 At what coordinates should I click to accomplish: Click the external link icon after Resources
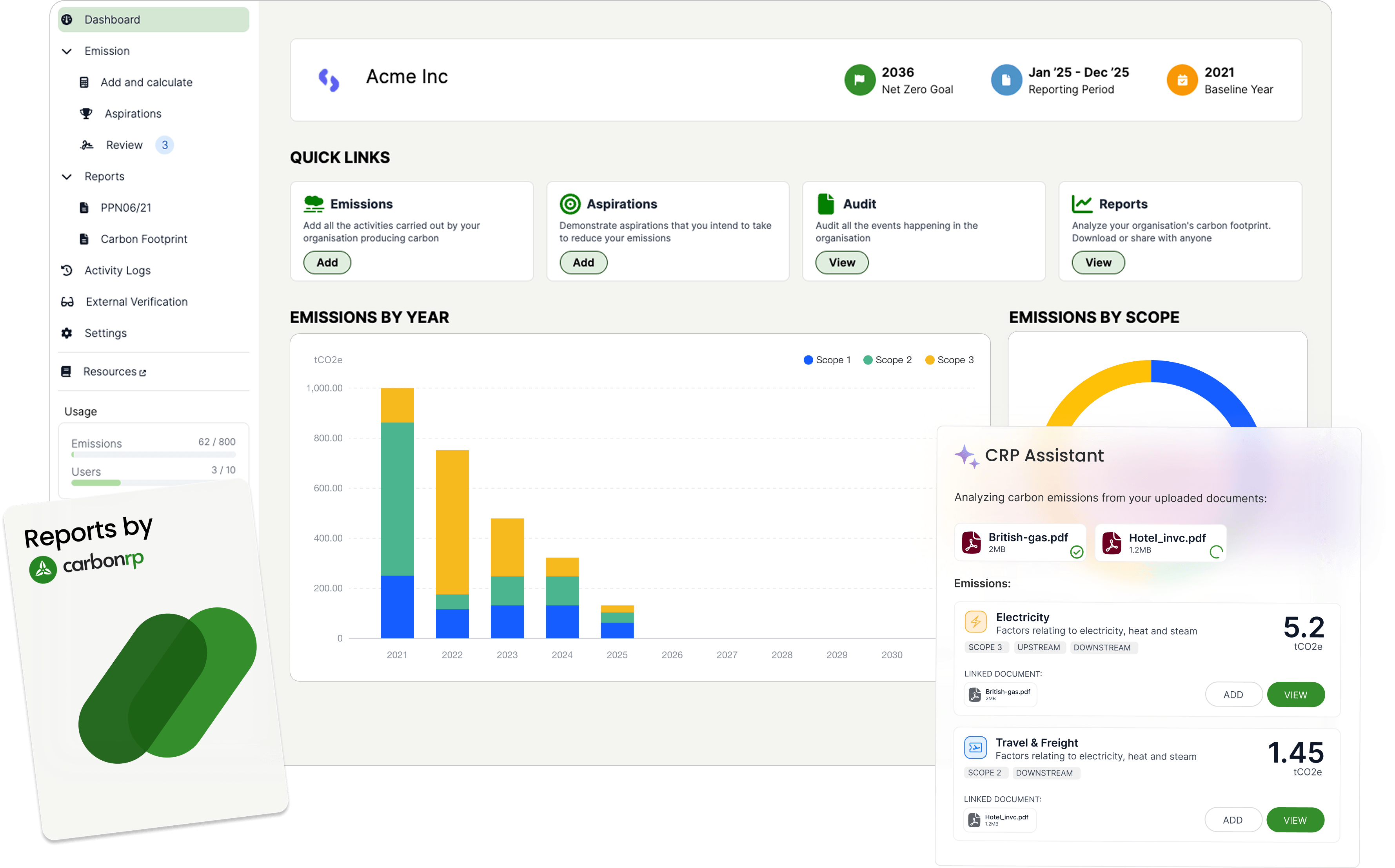click(142, 373)
